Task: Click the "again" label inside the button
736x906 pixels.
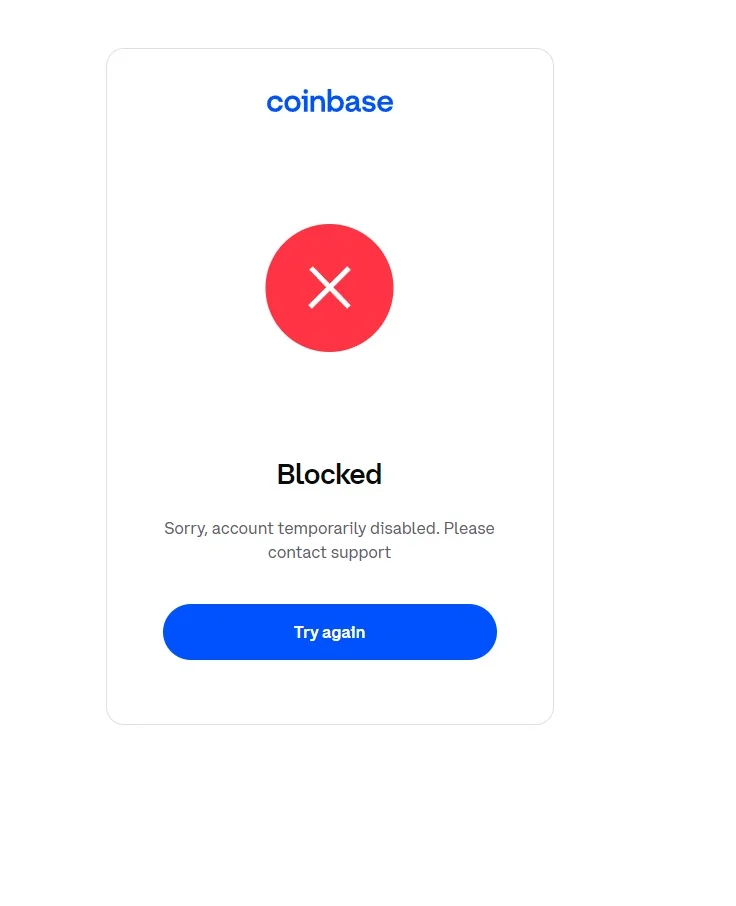Action: click(x=343, y=633)
